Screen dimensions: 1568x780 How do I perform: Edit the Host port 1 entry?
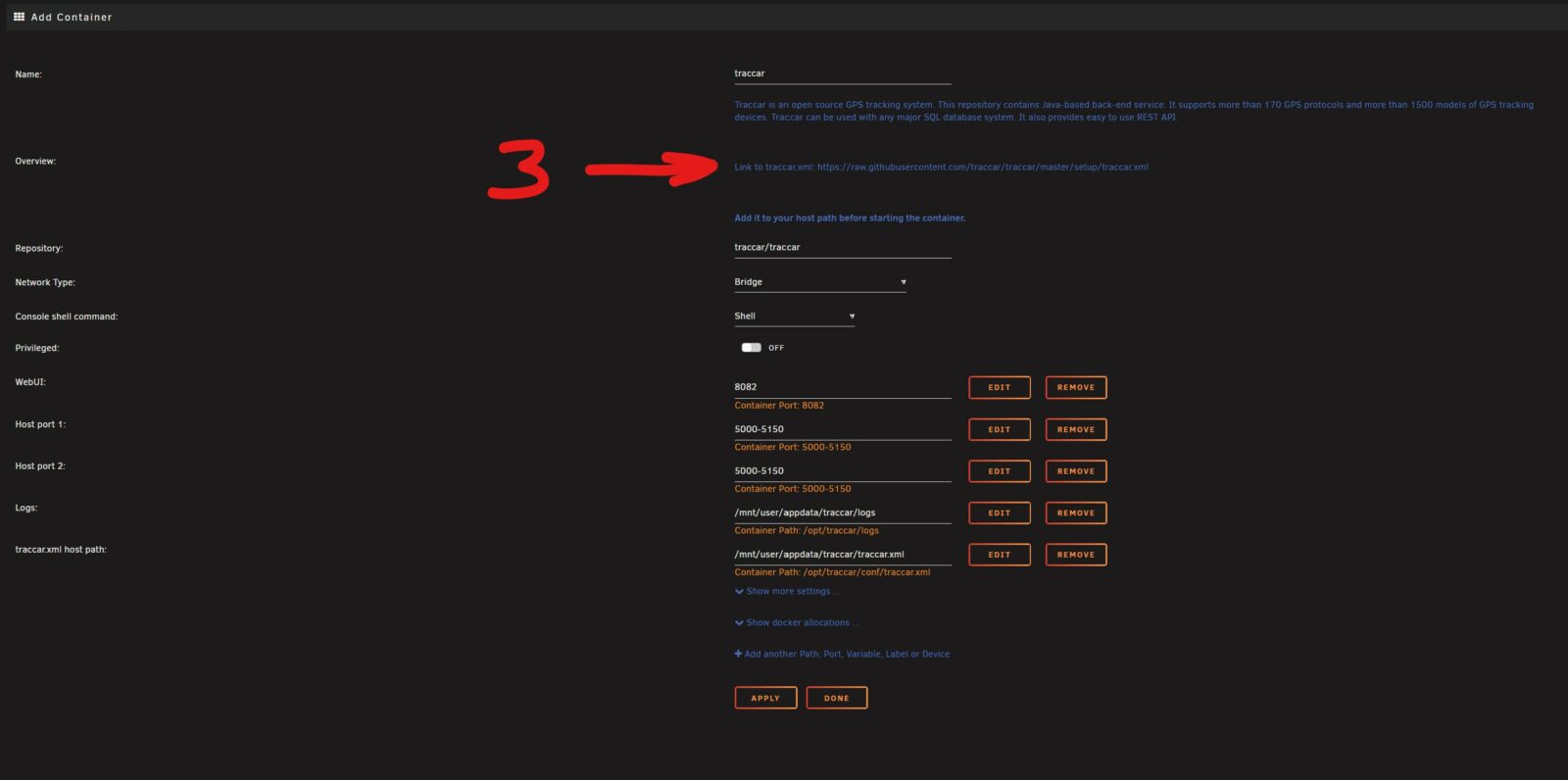[x=999, y=430]
